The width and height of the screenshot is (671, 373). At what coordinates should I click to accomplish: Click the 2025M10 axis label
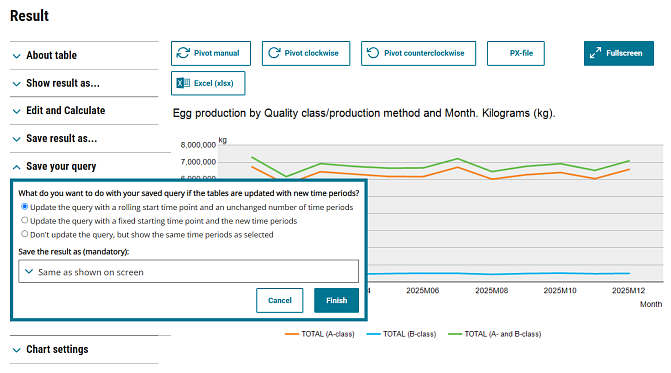click(560, 290)
